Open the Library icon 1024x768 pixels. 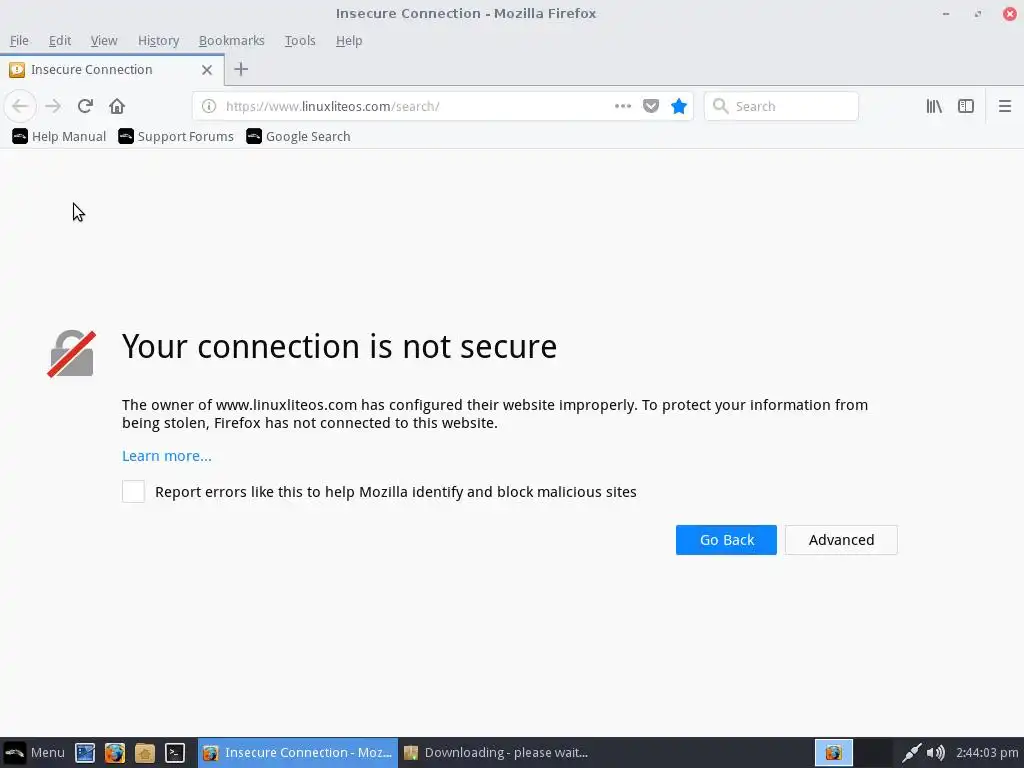coord(934,106)
